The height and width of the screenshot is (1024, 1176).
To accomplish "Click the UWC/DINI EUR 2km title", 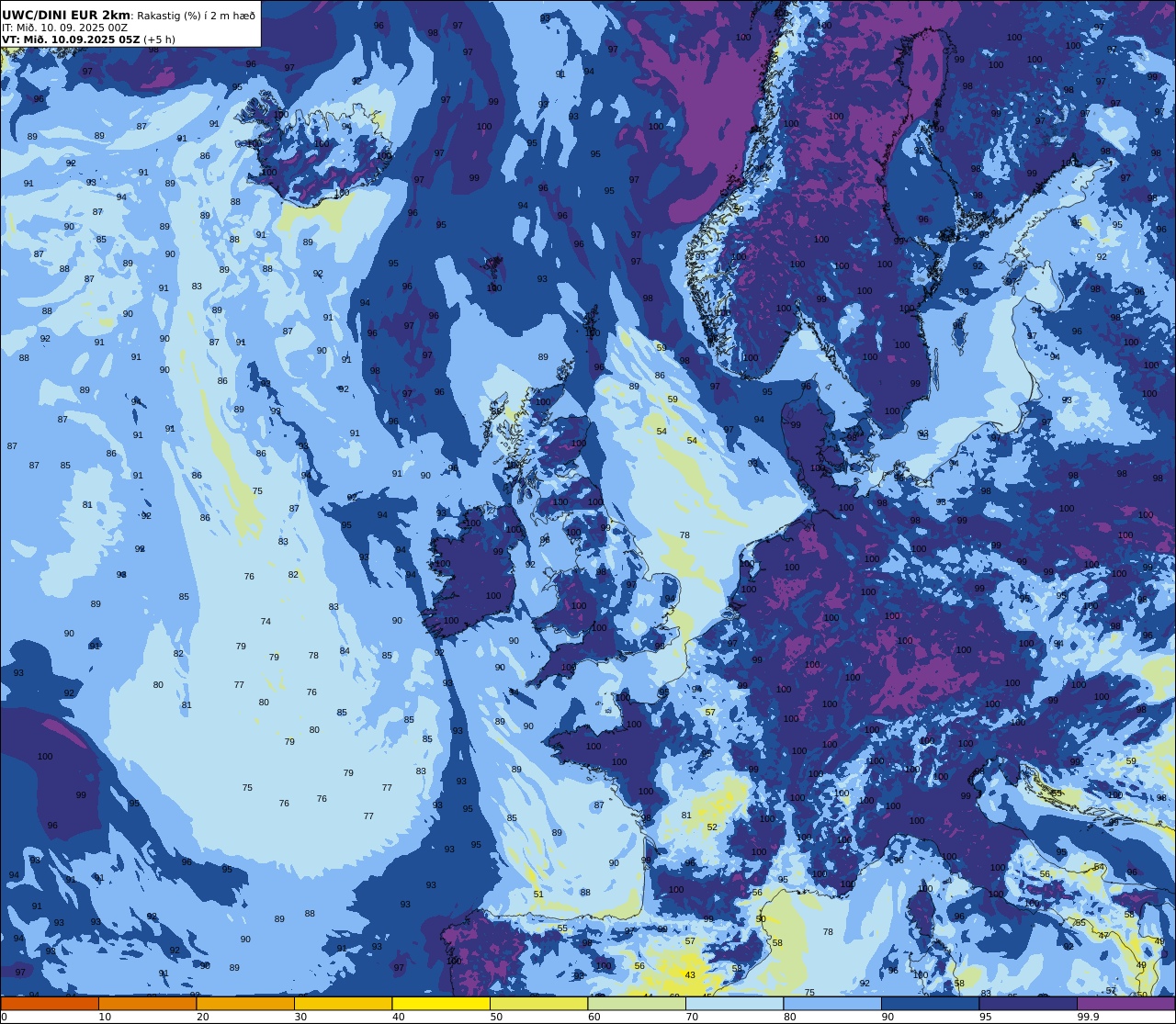I will pyautogui.click(x=66, y=15).
